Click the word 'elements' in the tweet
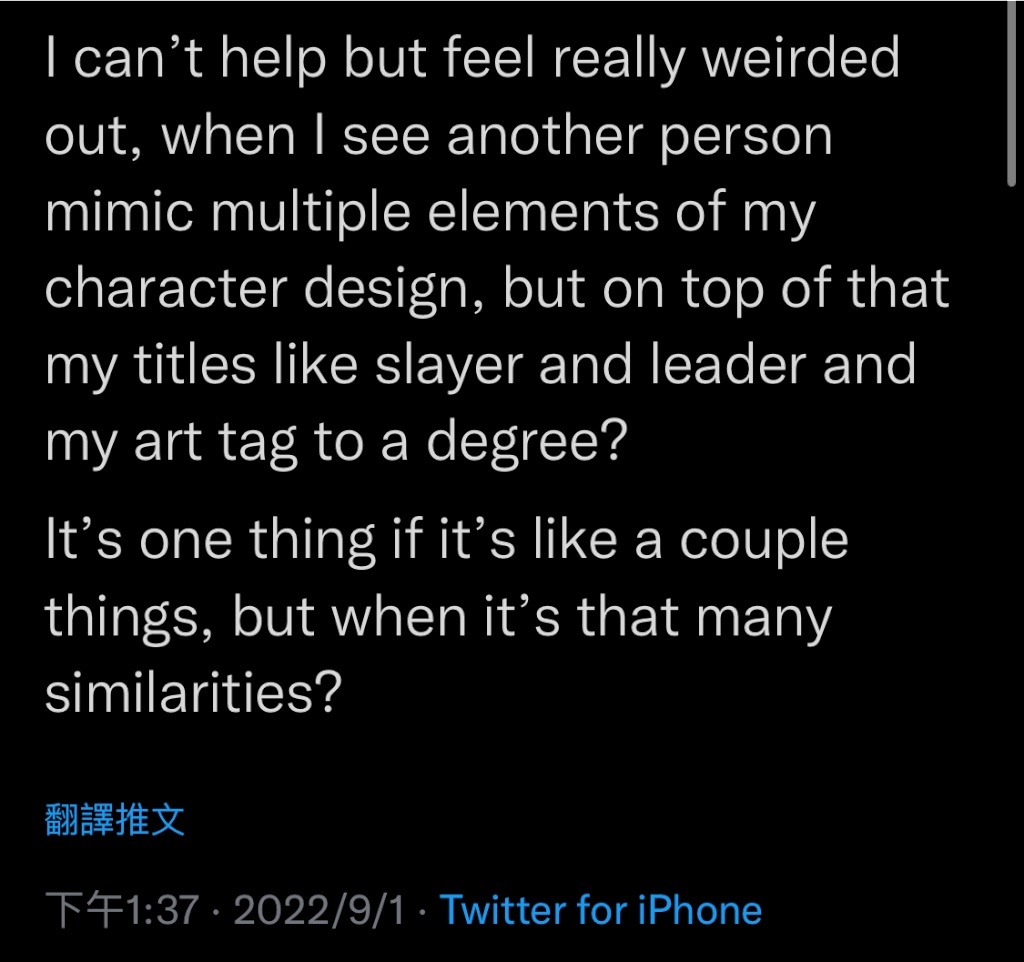The height and width of the screenshot is (962, 1024). (x=543, y=212)
